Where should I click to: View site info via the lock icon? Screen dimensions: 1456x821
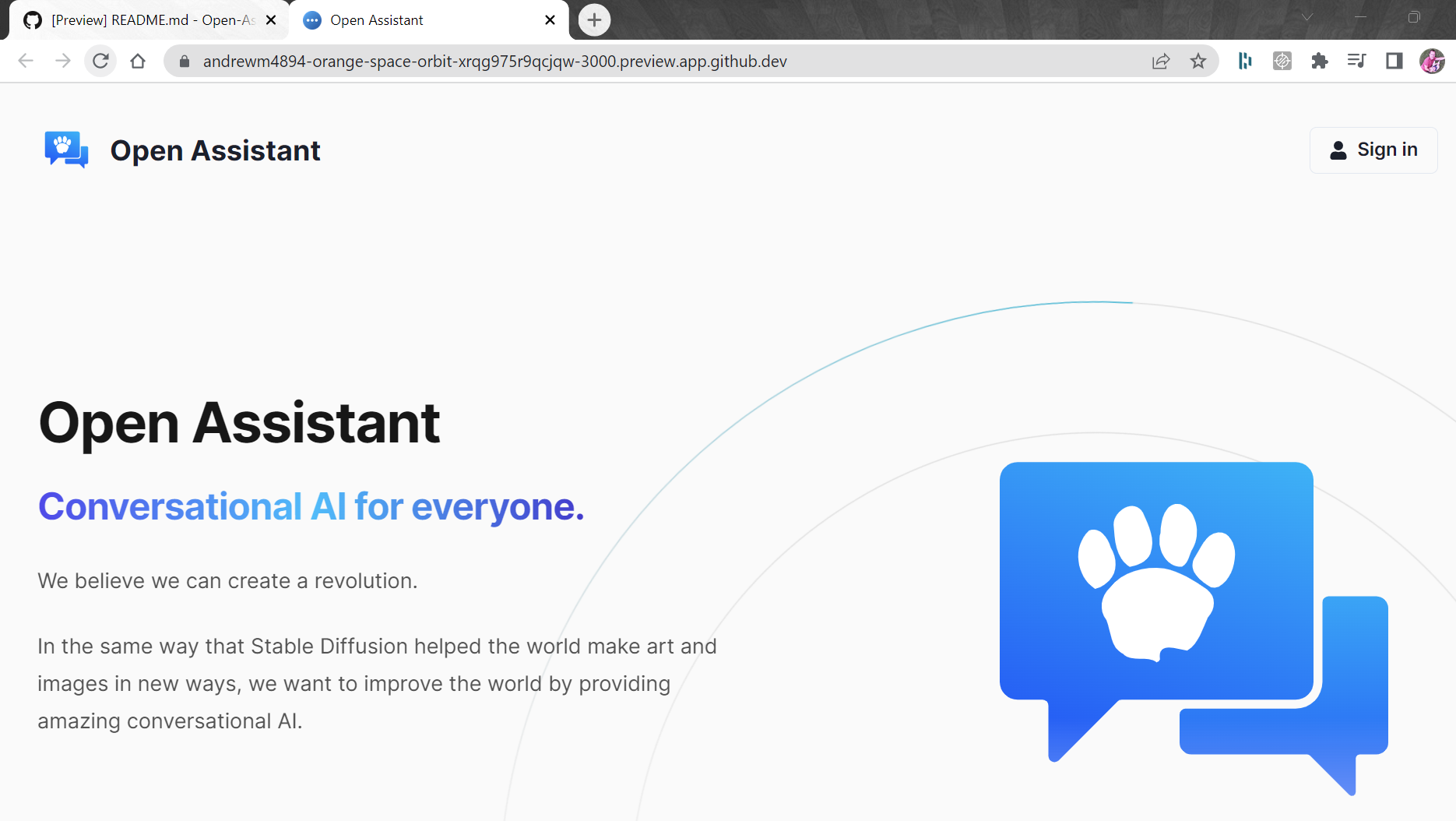[185, 61]
